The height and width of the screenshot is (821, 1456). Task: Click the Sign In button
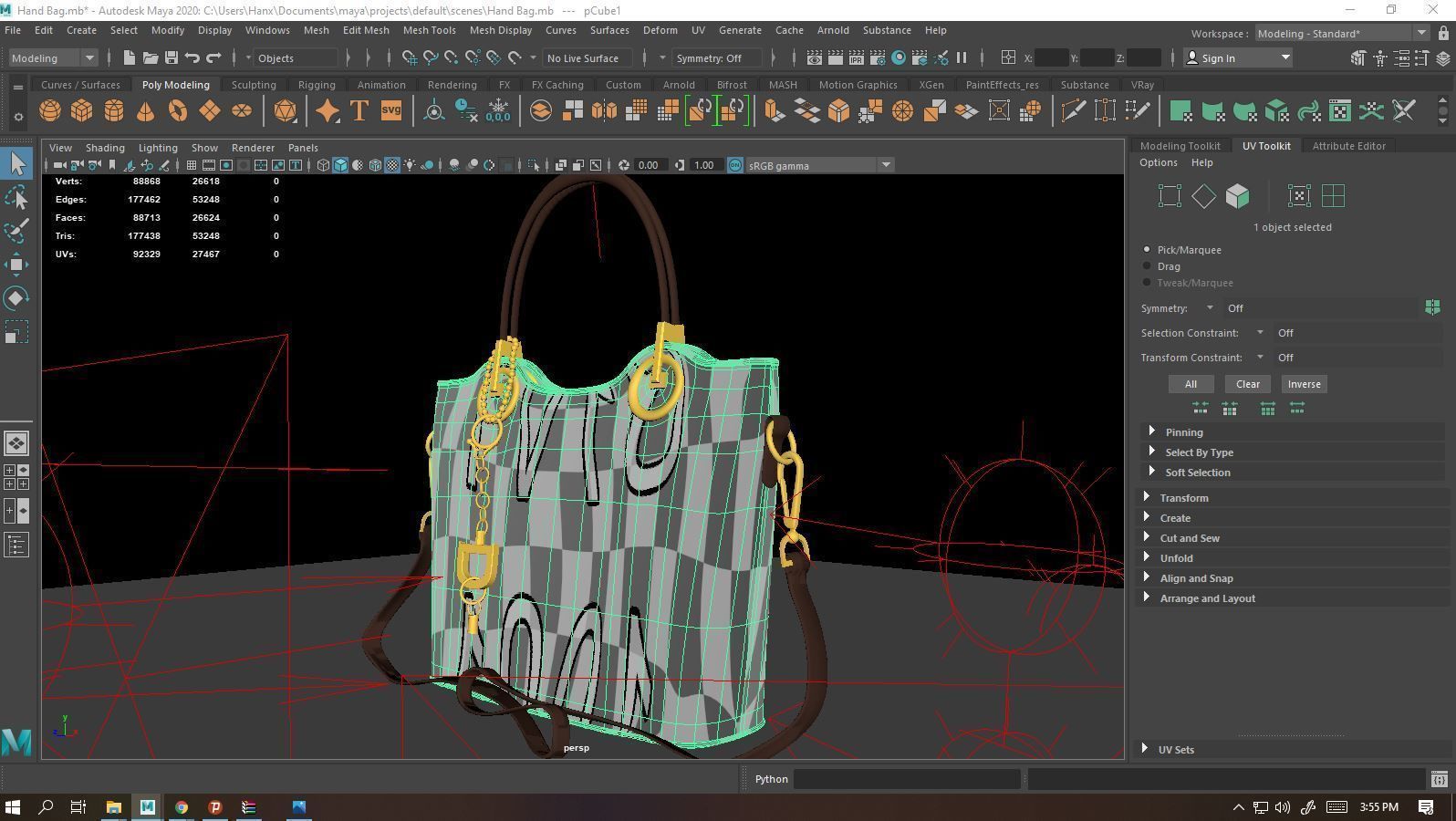1238,57
